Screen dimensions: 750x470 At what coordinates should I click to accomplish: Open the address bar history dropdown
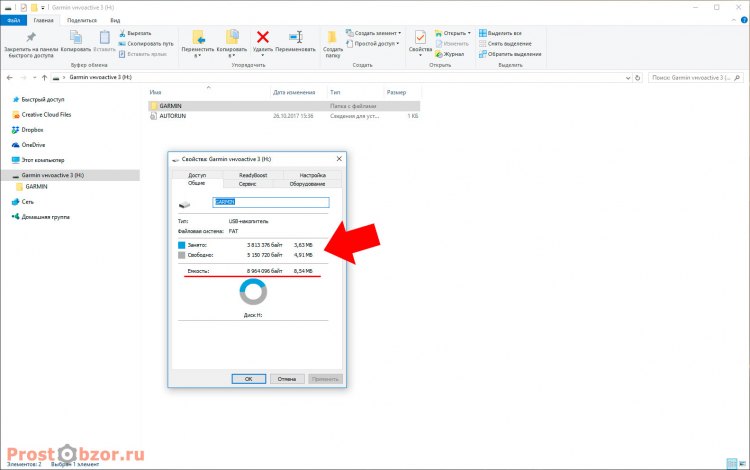click(628, 77)
